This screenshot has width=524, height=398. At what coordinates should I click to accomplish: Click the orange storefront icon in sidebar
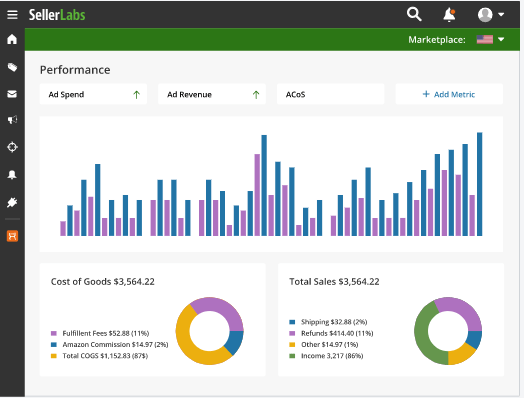12,236
